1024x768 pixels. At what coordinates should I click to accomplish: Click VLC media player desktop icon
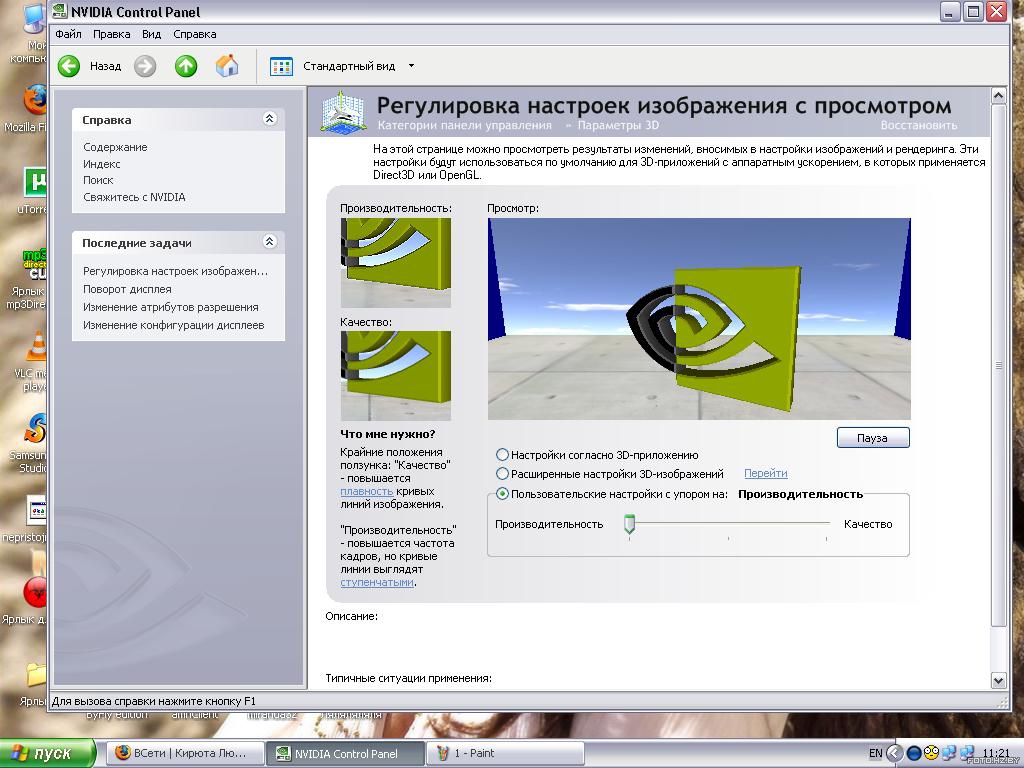pos(37,345)
